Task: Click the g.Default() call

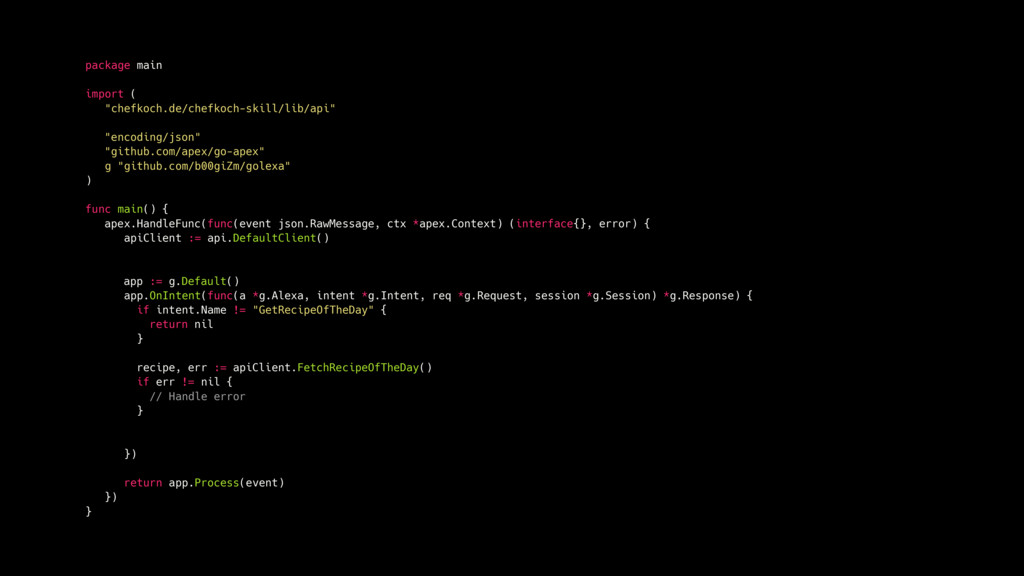Action: [204, 281]
